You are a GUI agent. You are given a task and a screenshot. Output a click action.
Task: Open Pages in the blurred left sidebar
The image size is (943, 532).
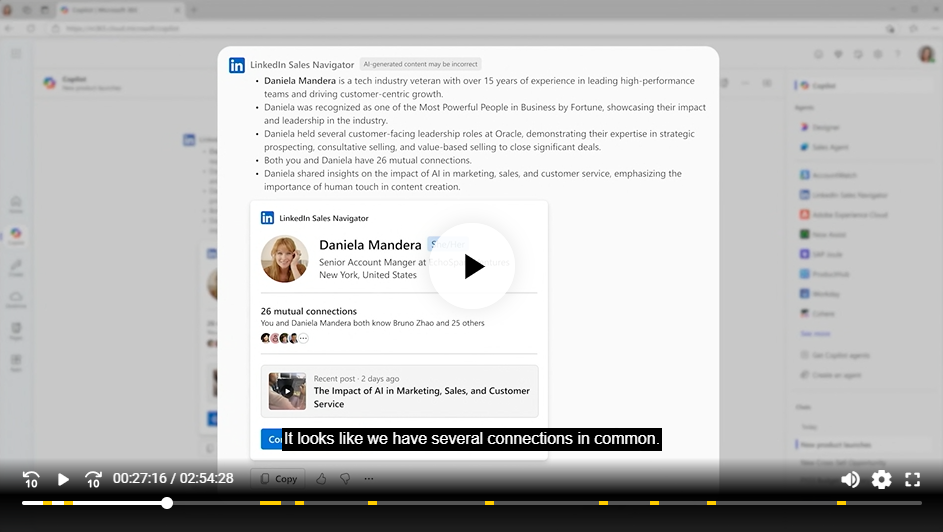(x=16, y=331)
